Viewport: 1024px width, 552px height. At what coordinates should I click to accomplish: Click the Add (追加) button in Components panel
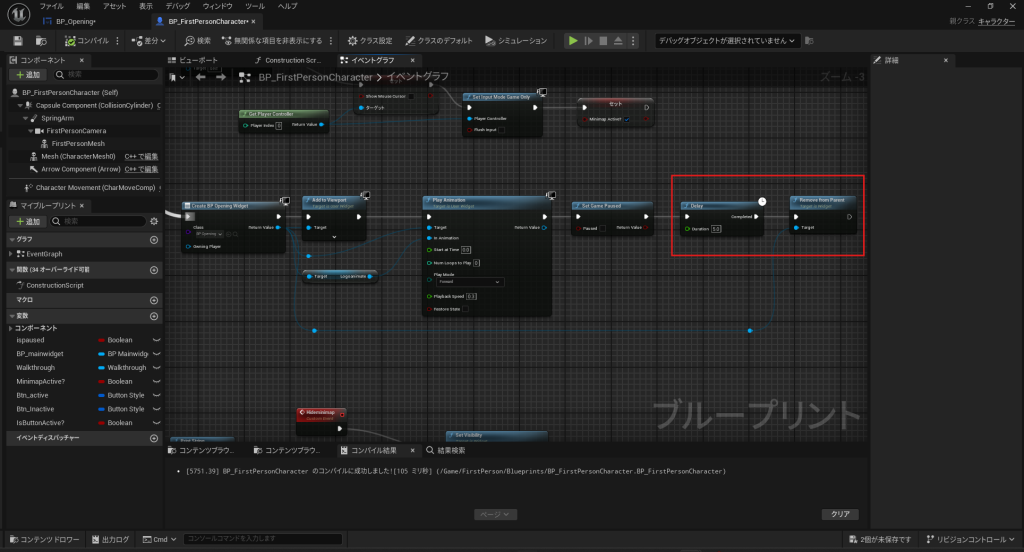tap(28, 75)
